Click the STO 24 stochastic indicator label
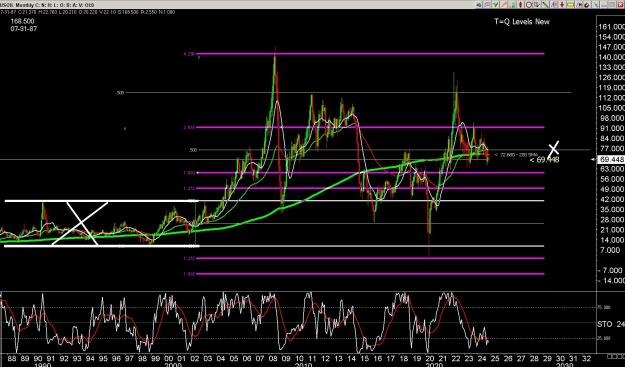This screenshot has height=367, width=625. 611,324
